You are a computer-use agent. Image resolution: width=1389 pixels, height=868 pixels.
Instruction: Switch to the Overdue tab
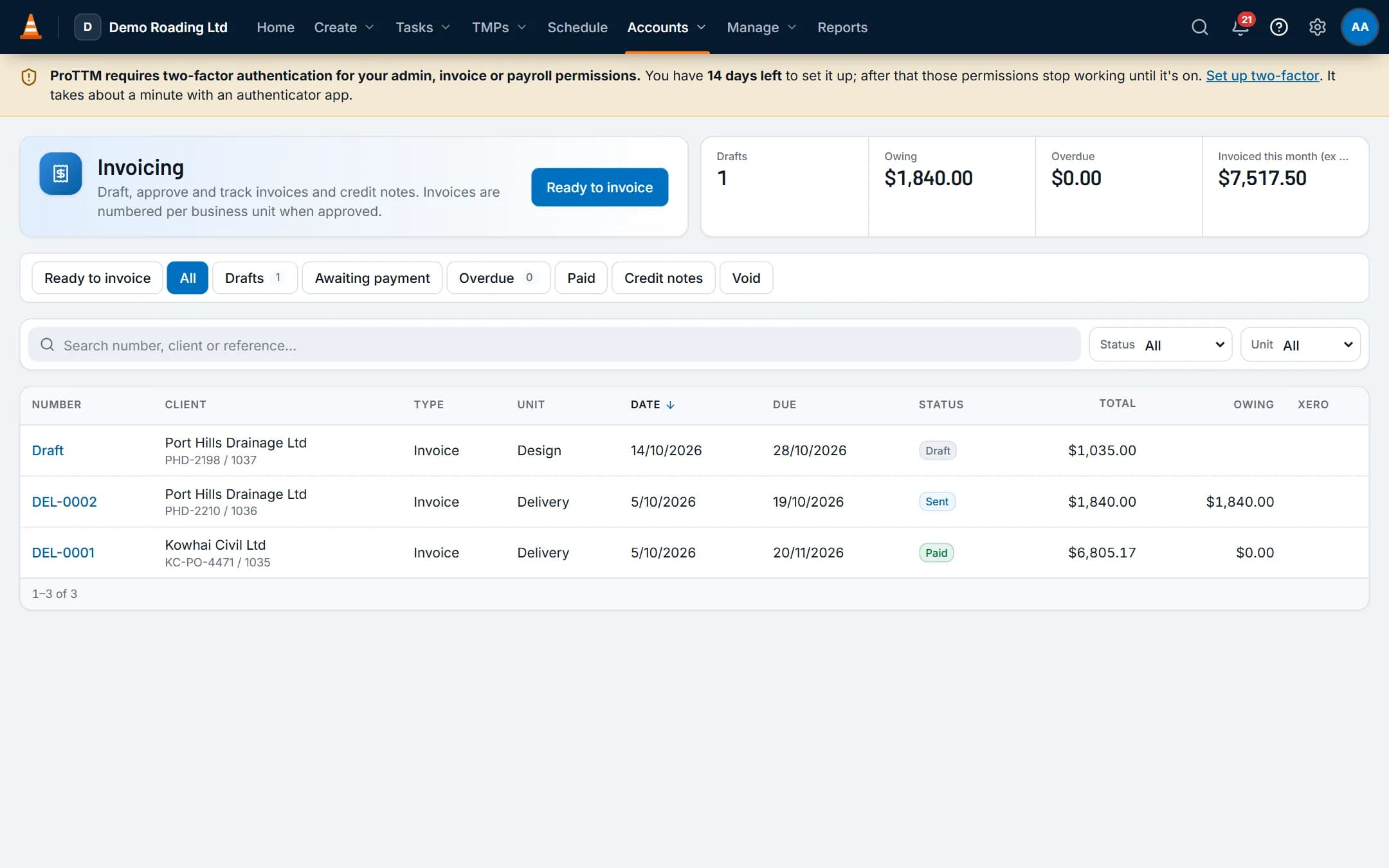(498, 278)
